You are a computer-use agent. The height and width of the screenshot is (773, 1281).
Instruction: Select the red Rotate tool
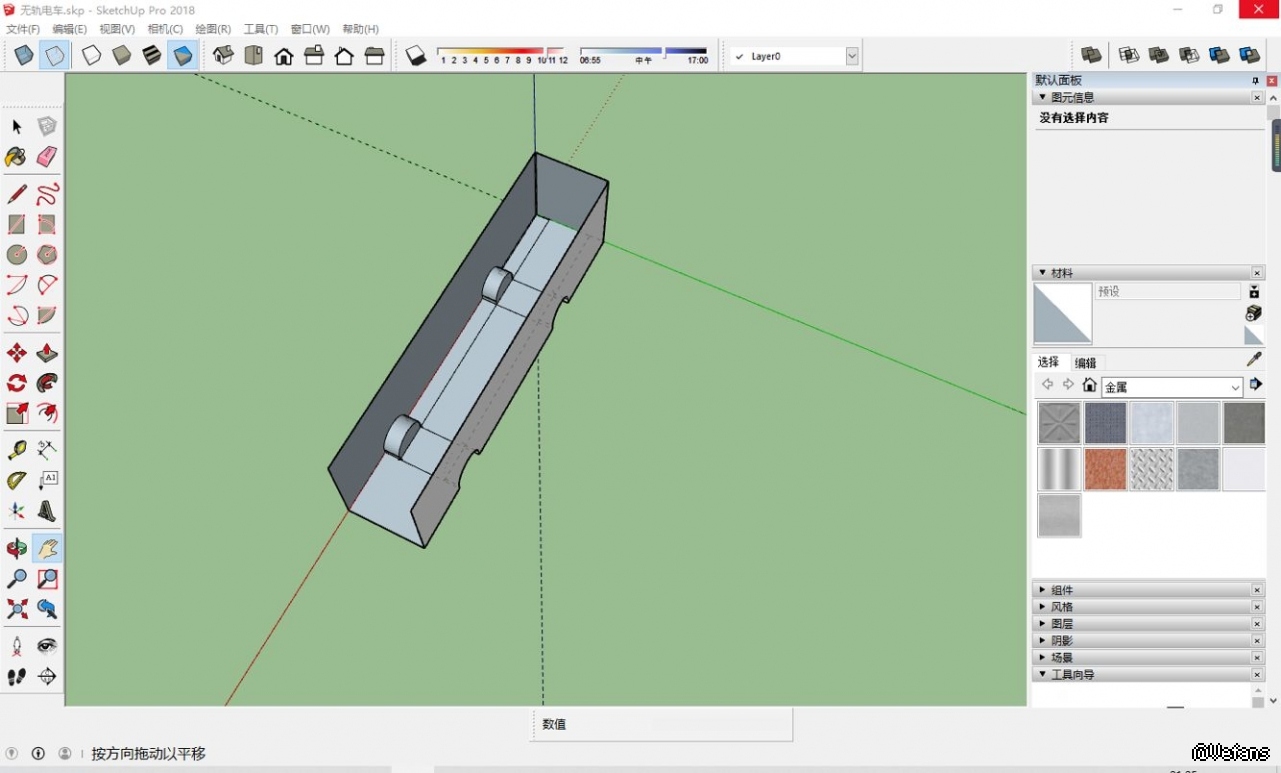tap(17, 383)
